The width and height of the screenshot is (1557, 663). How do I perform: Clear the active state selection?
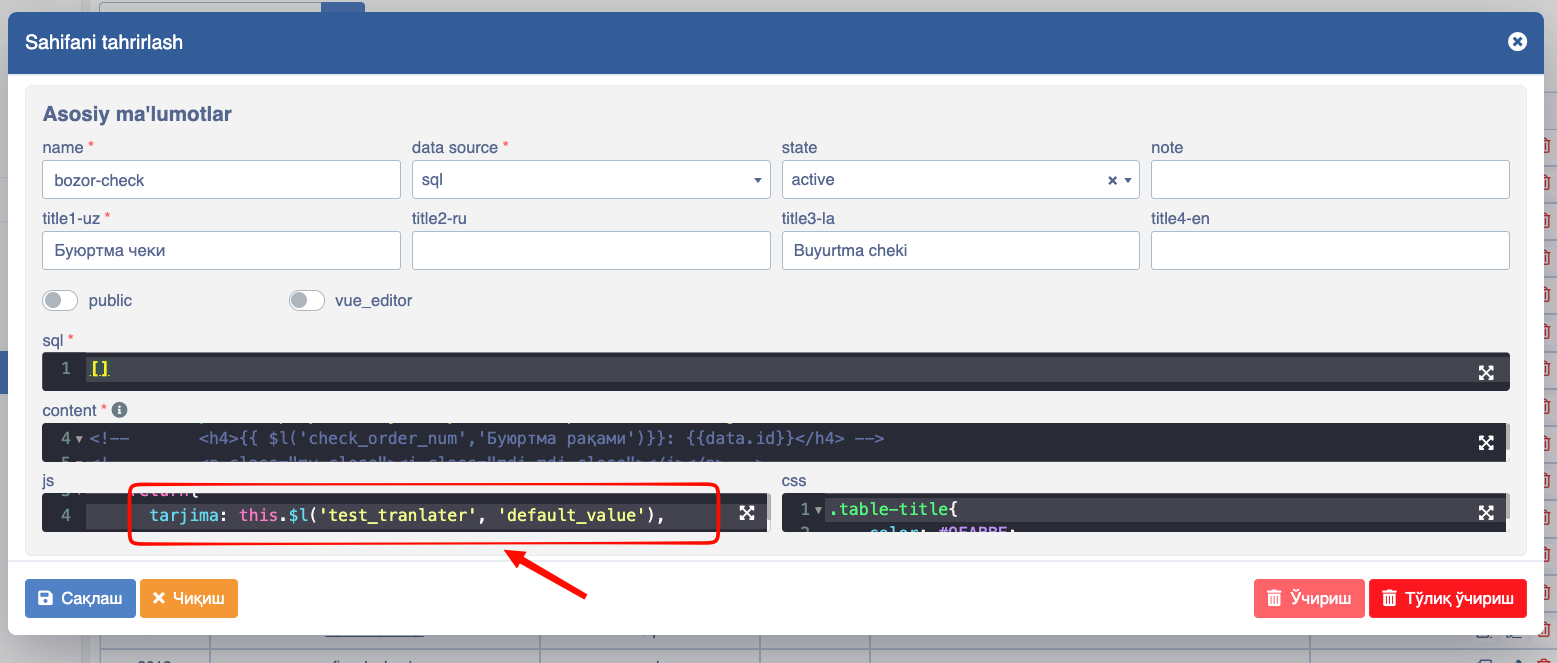pos(1112,181)
